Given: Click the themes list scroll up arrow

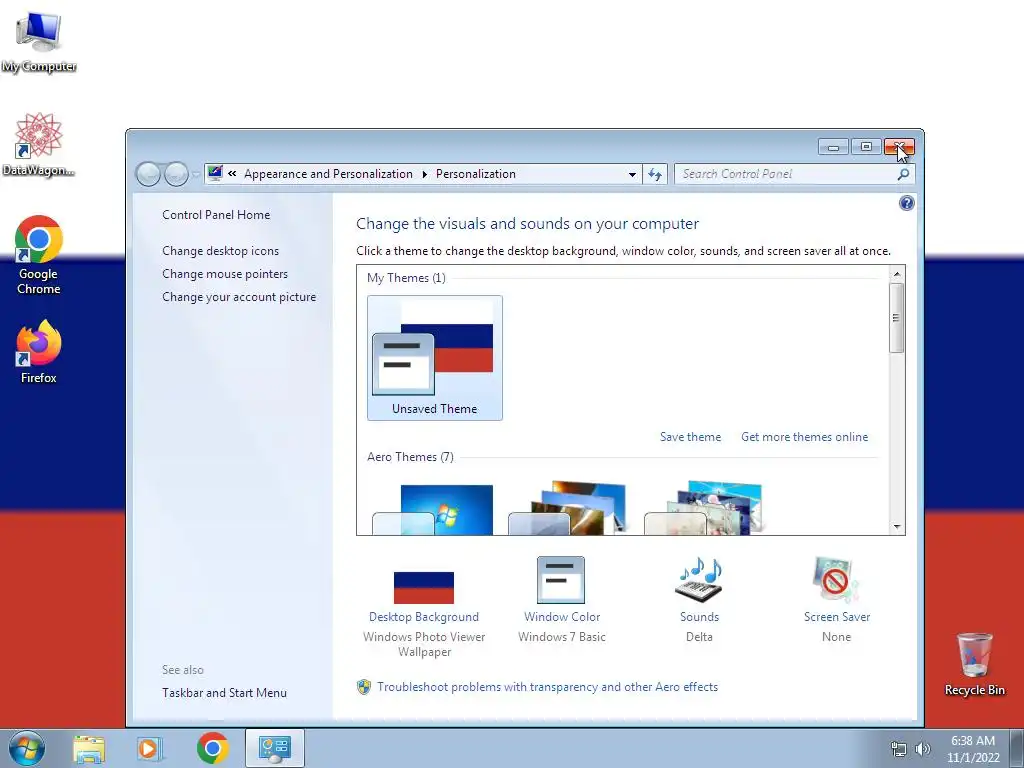Looking at the screenshot, I should [x=897, y=274].
